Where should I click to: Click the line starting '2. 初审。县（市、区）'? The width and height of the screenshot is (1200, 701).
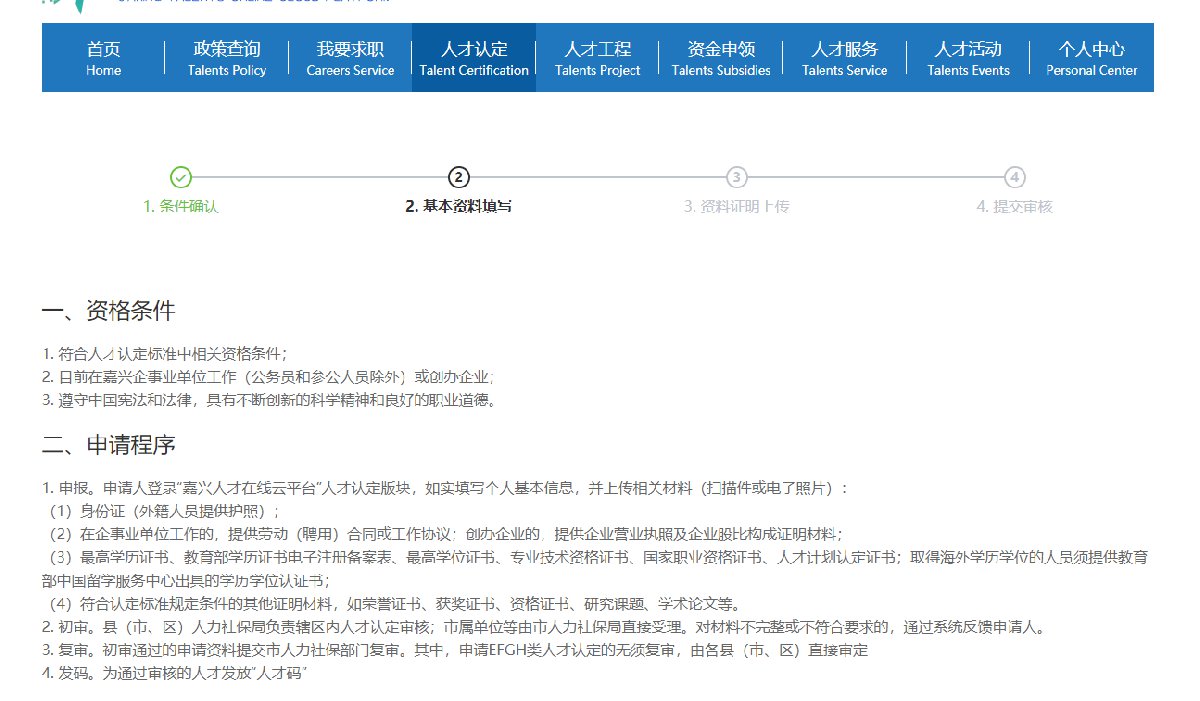(x=545, y=628)
